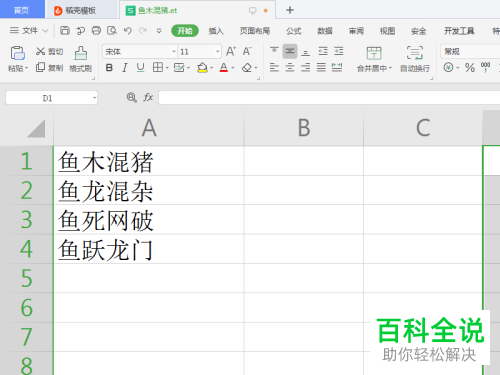
Task: Copy selection using 复制 icon
Action: coord(40,68)
